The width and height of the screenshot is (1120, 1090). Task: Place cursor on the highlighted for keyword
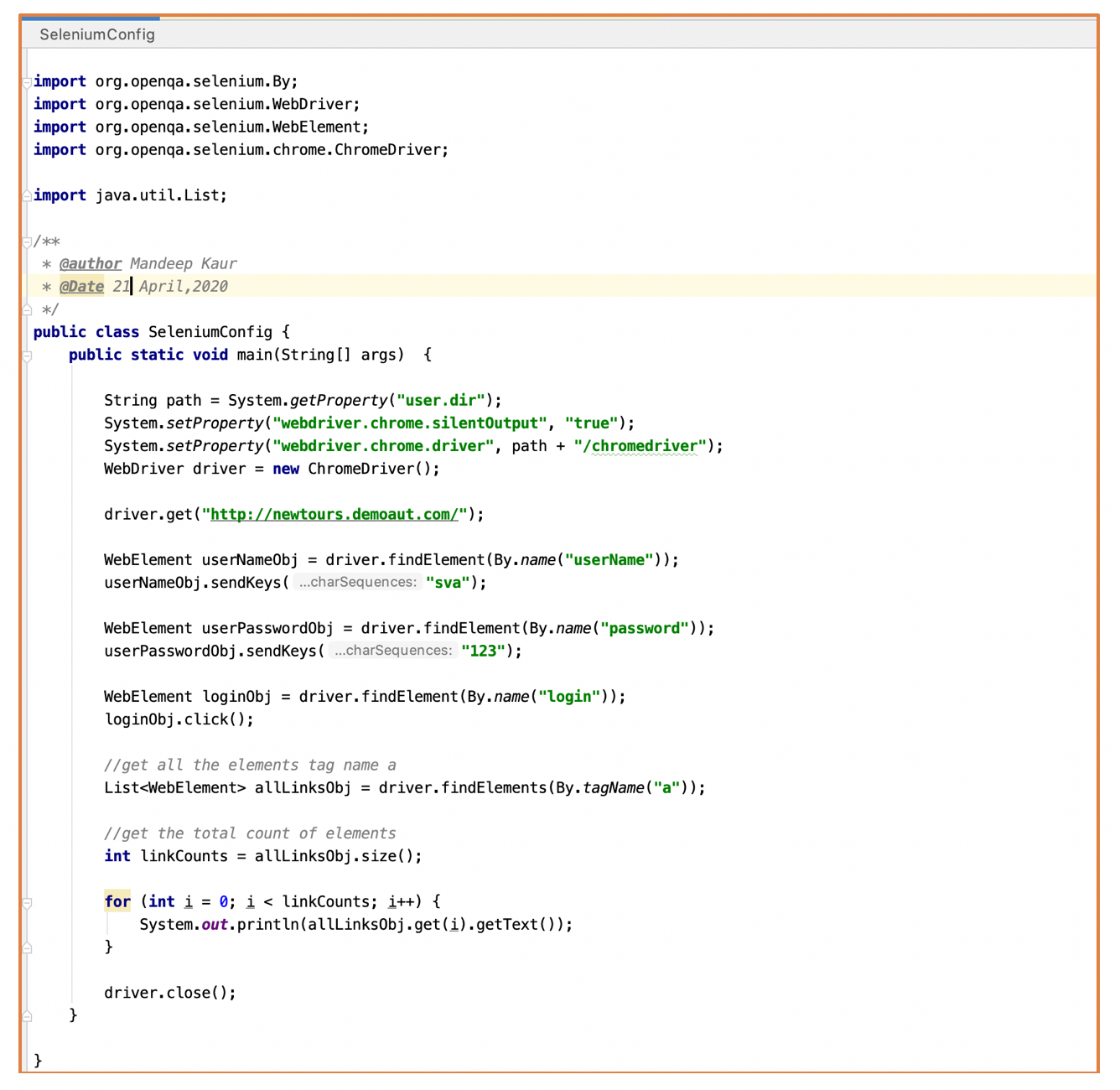click(x=117, y=901)
